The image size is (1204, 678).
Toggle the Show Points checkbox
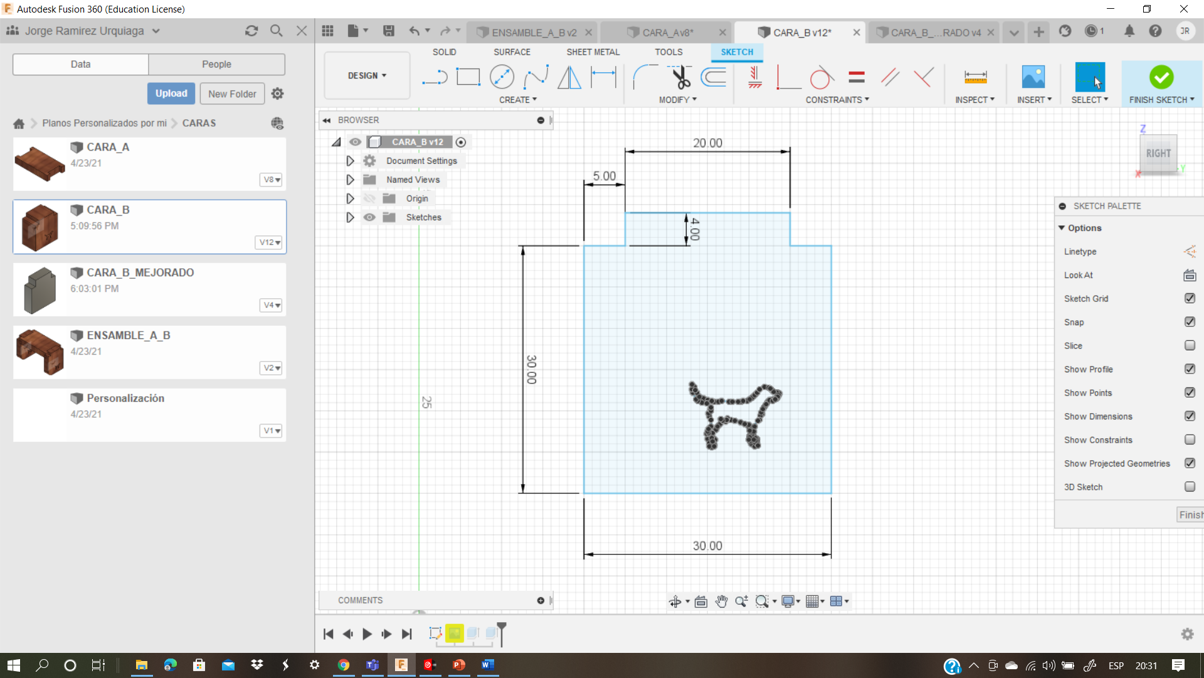1190,393
